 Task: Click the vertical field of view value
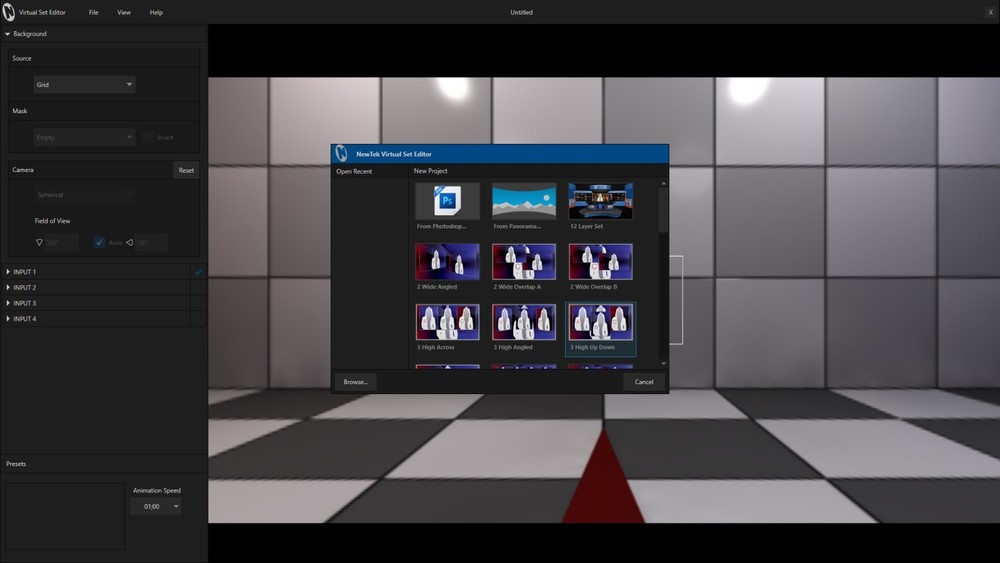pos(61,242)
